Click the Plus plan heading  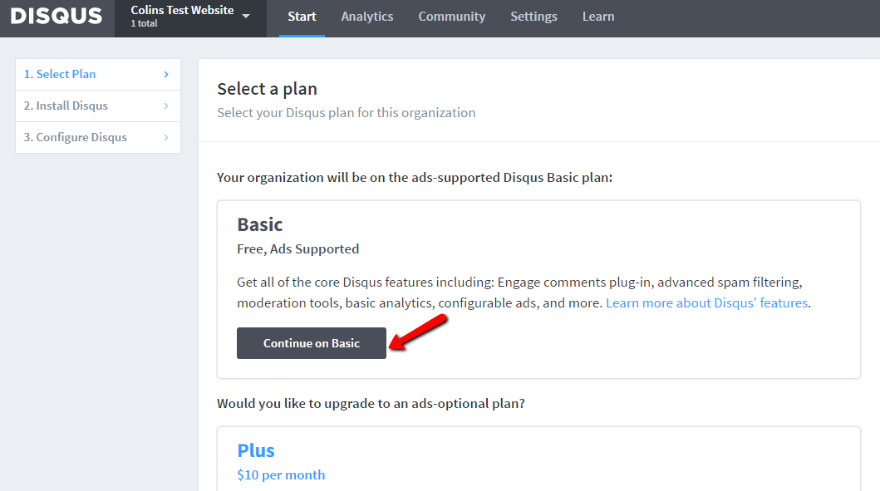click(256, 450)
